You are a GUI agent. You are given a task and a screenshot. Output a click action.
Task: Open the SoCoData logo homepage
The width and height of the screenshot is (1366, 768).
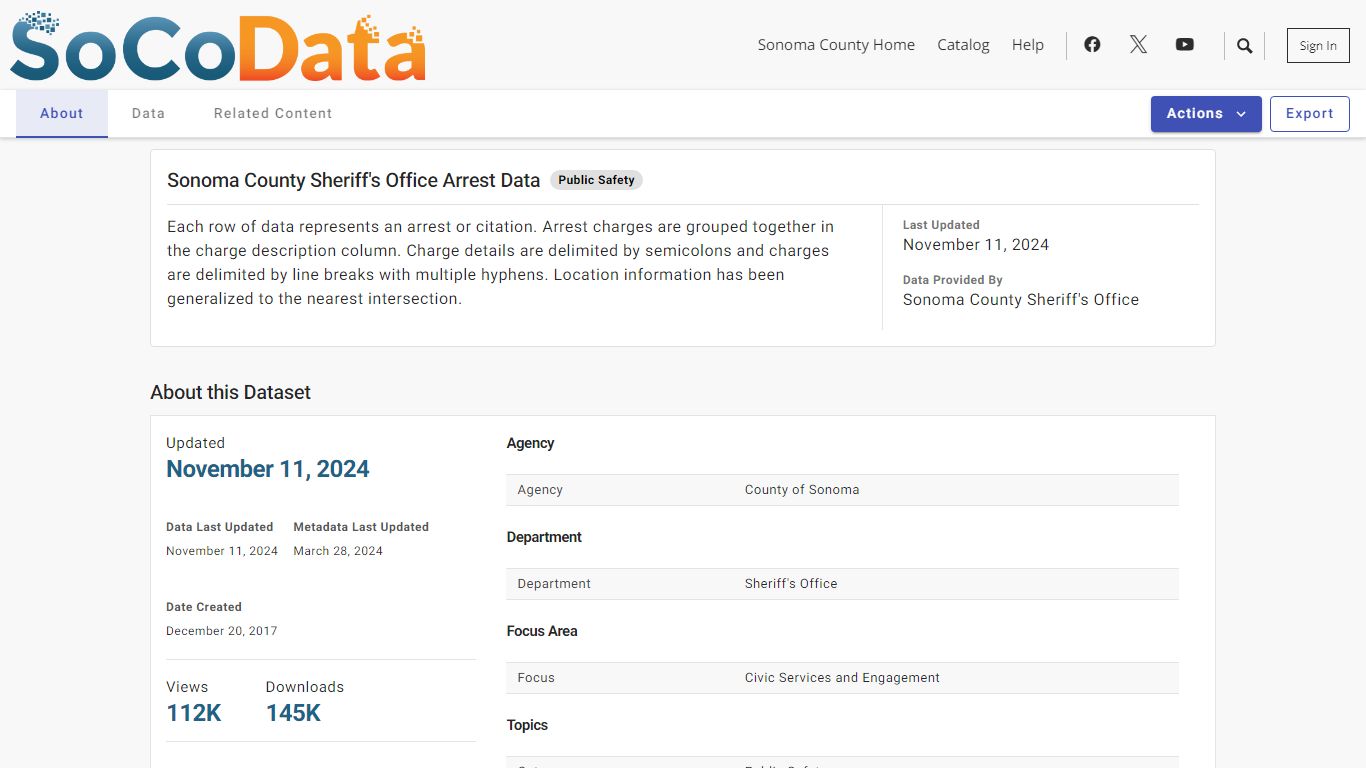218,46
